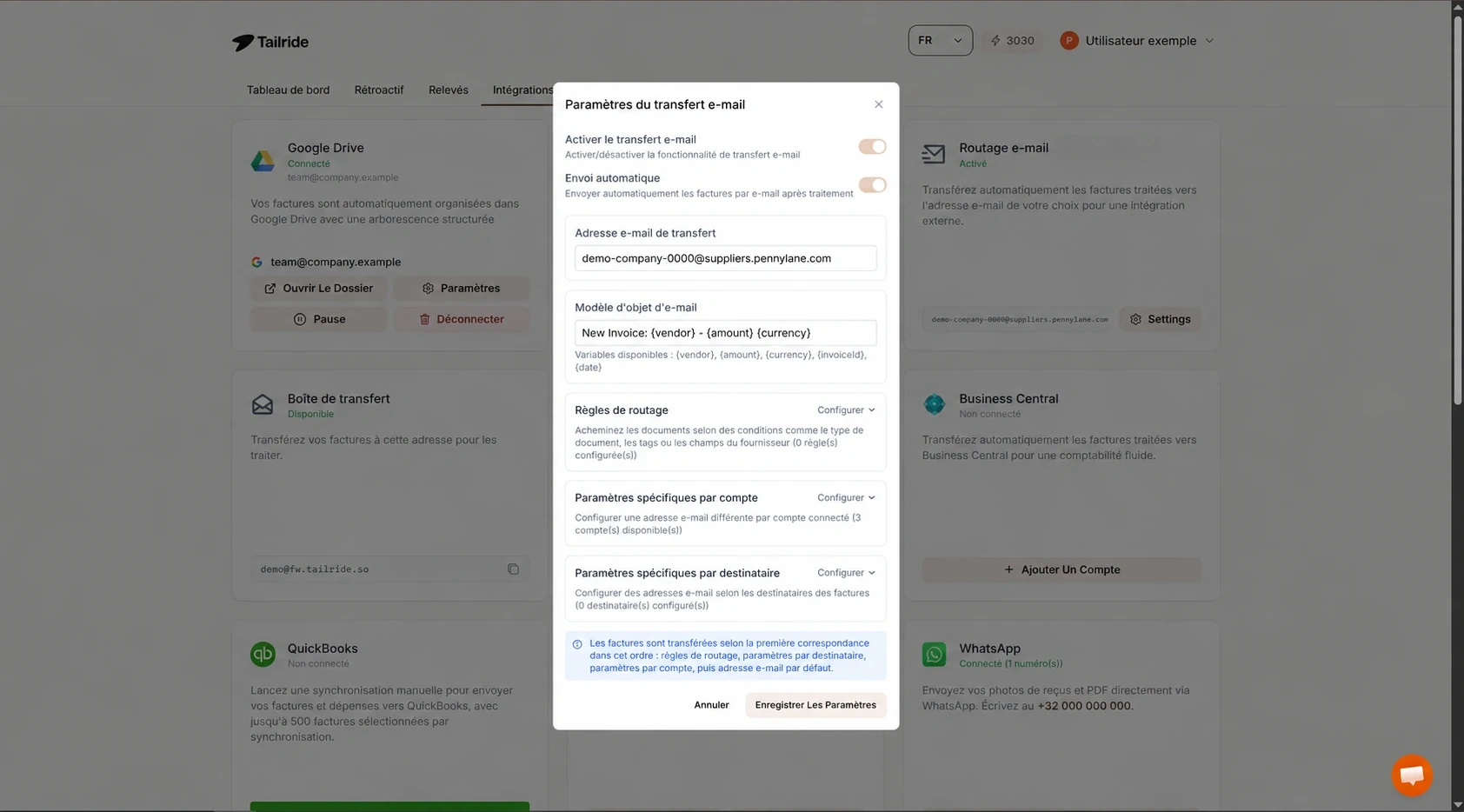1464x812 pixels.
Task: Click the Google Drive logo icon
Action: click(263, 161)
